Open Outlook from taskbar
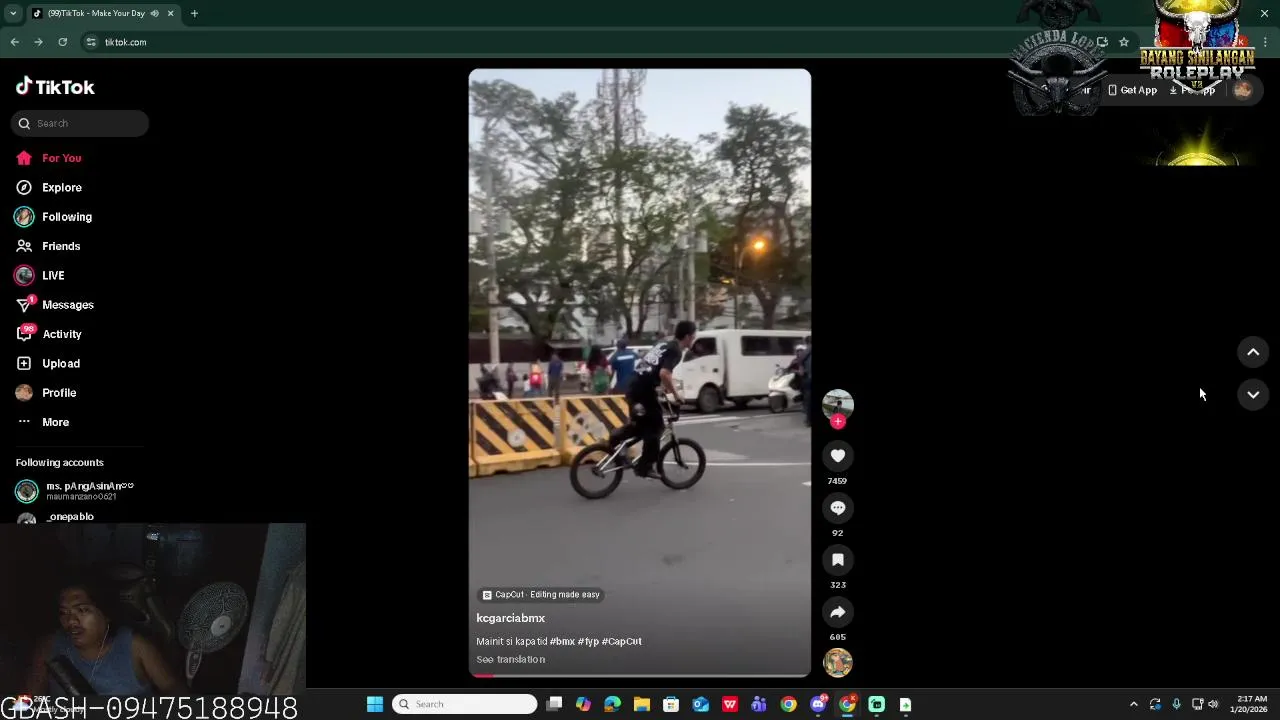 click(701, 704)
